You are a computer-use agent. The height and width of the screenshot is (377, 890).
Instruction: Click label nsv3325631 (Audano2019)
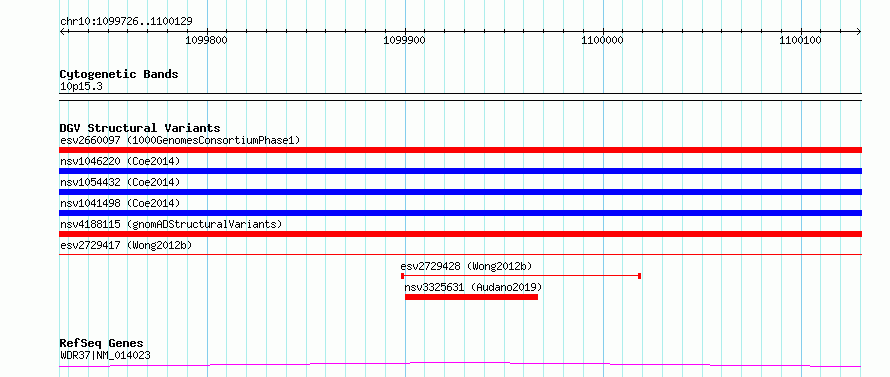[473, 287]
